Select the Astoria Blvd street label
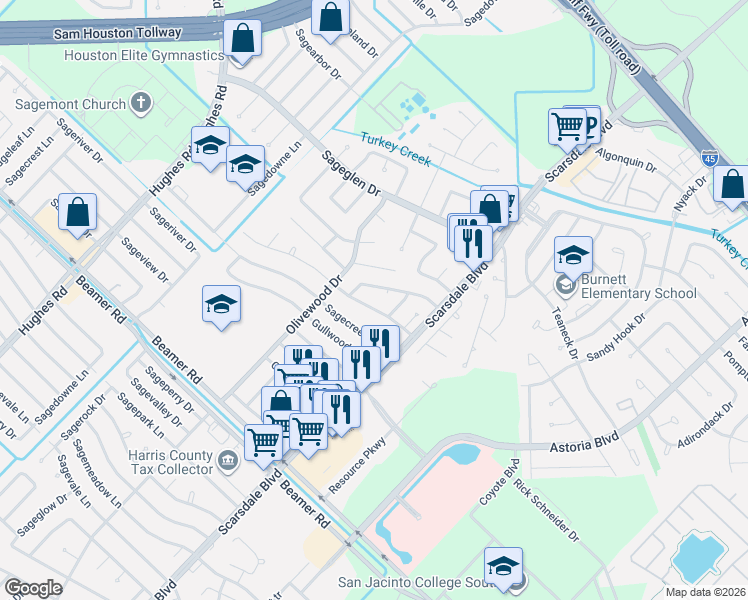Screen dimensions: 748x600 [584, 442]
